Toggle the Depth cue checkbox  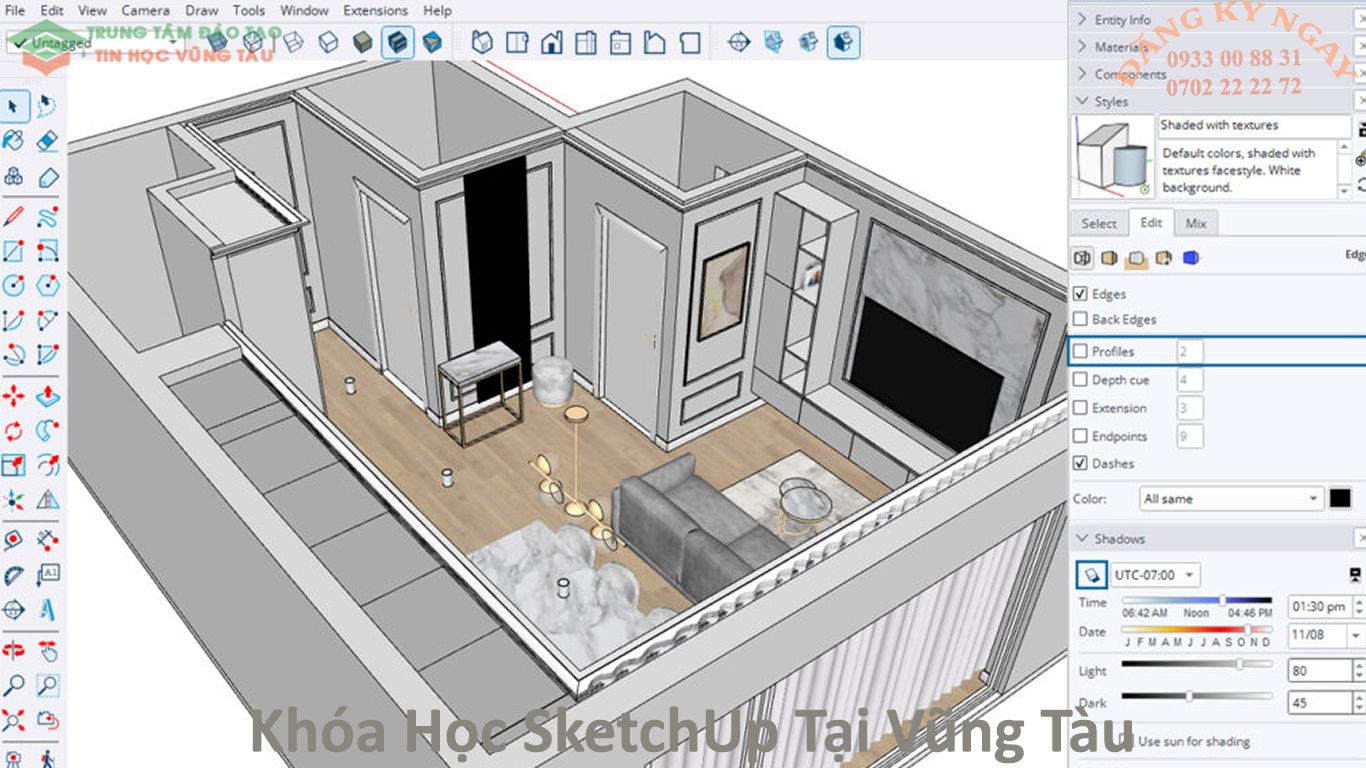click(1080, 380)
